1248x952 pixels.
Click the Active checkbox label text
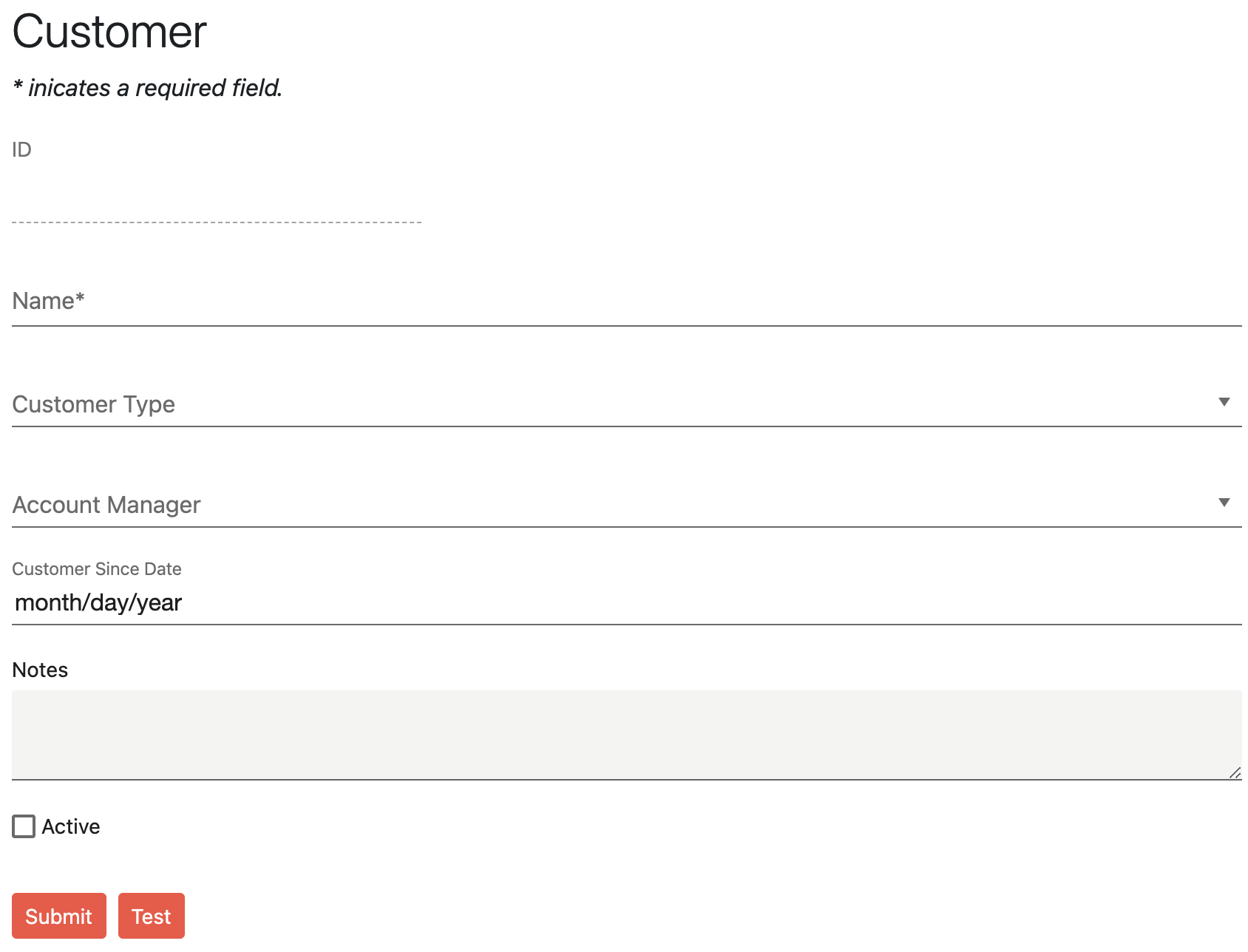[71, 826]
